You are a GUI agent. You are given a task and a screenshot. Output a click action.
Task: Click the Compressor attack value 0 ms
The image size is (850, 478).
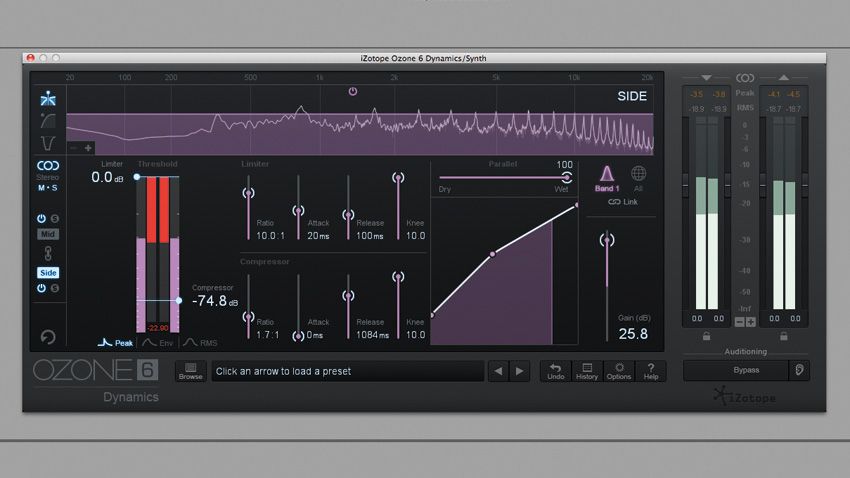click(x=314, y=335)
